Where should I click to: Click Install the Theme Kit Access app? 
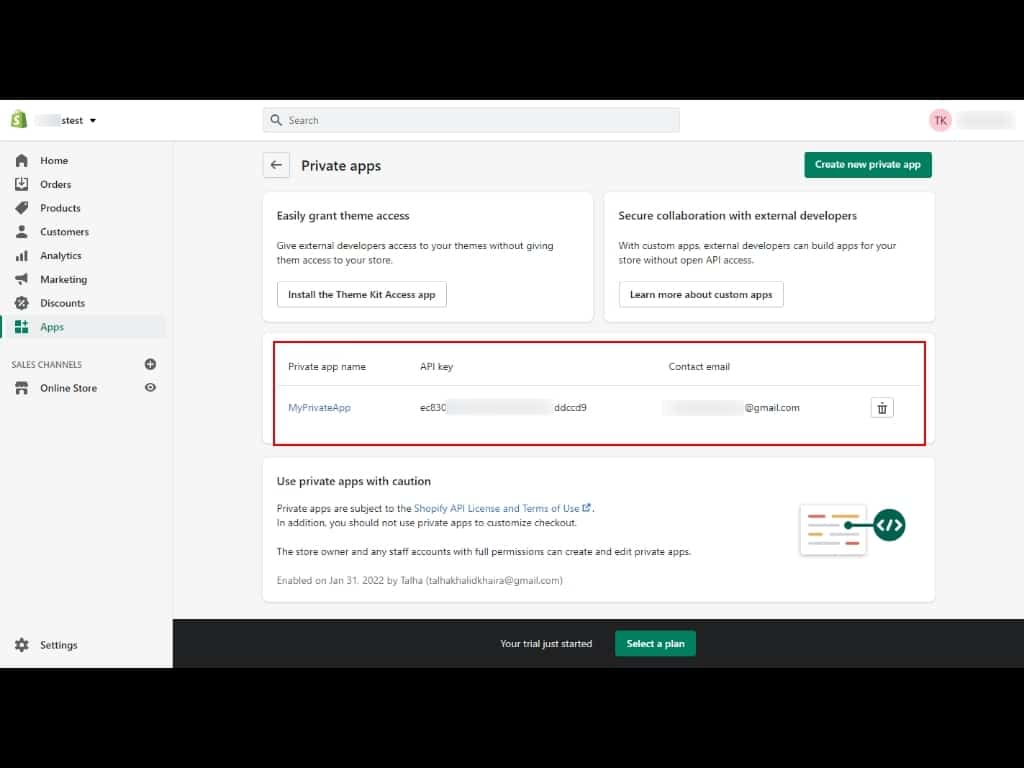coord(361,295)
